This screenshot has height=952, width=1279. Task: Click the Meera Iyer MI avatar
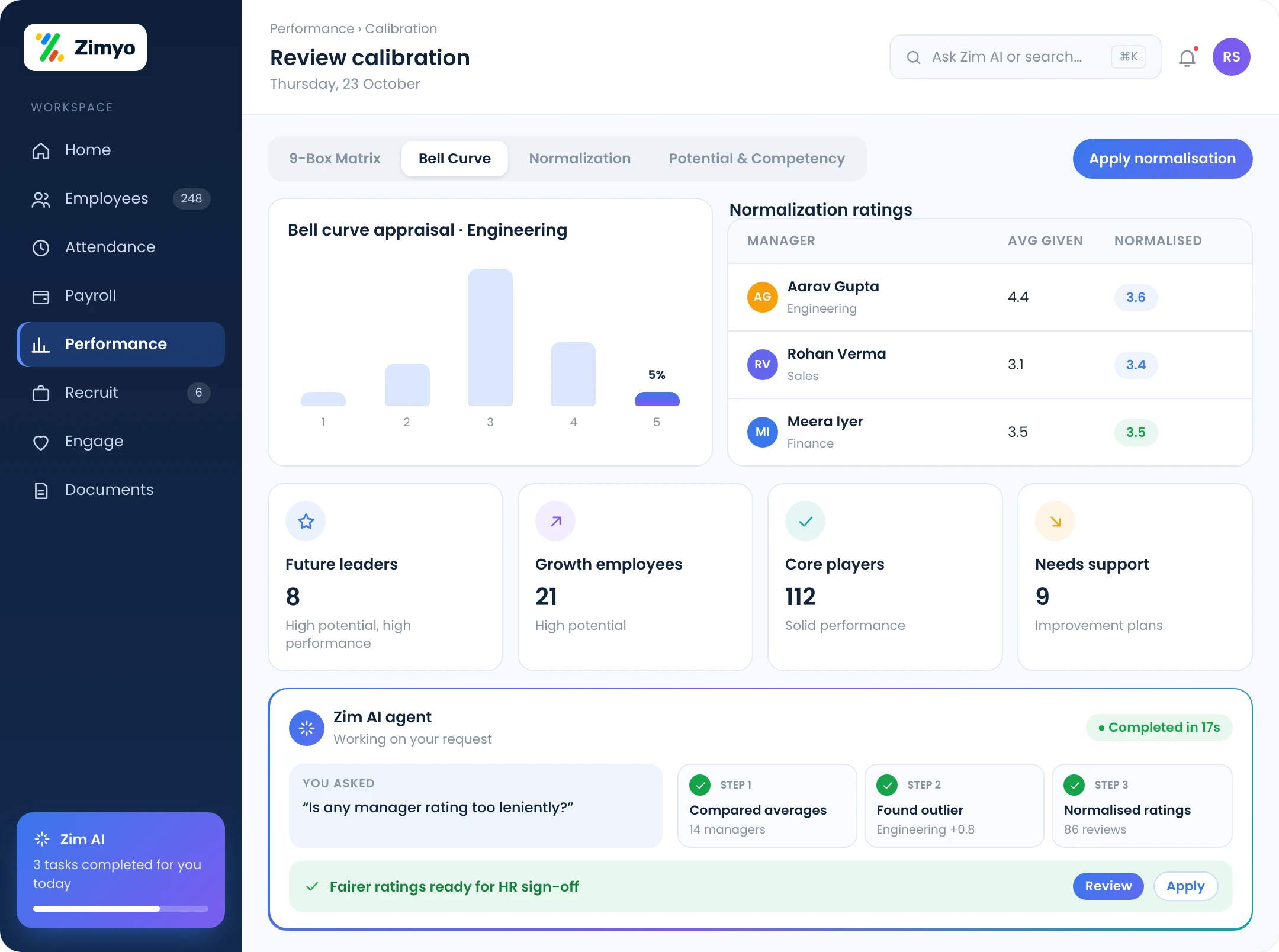pyautogui.click(x=763, y=432)
